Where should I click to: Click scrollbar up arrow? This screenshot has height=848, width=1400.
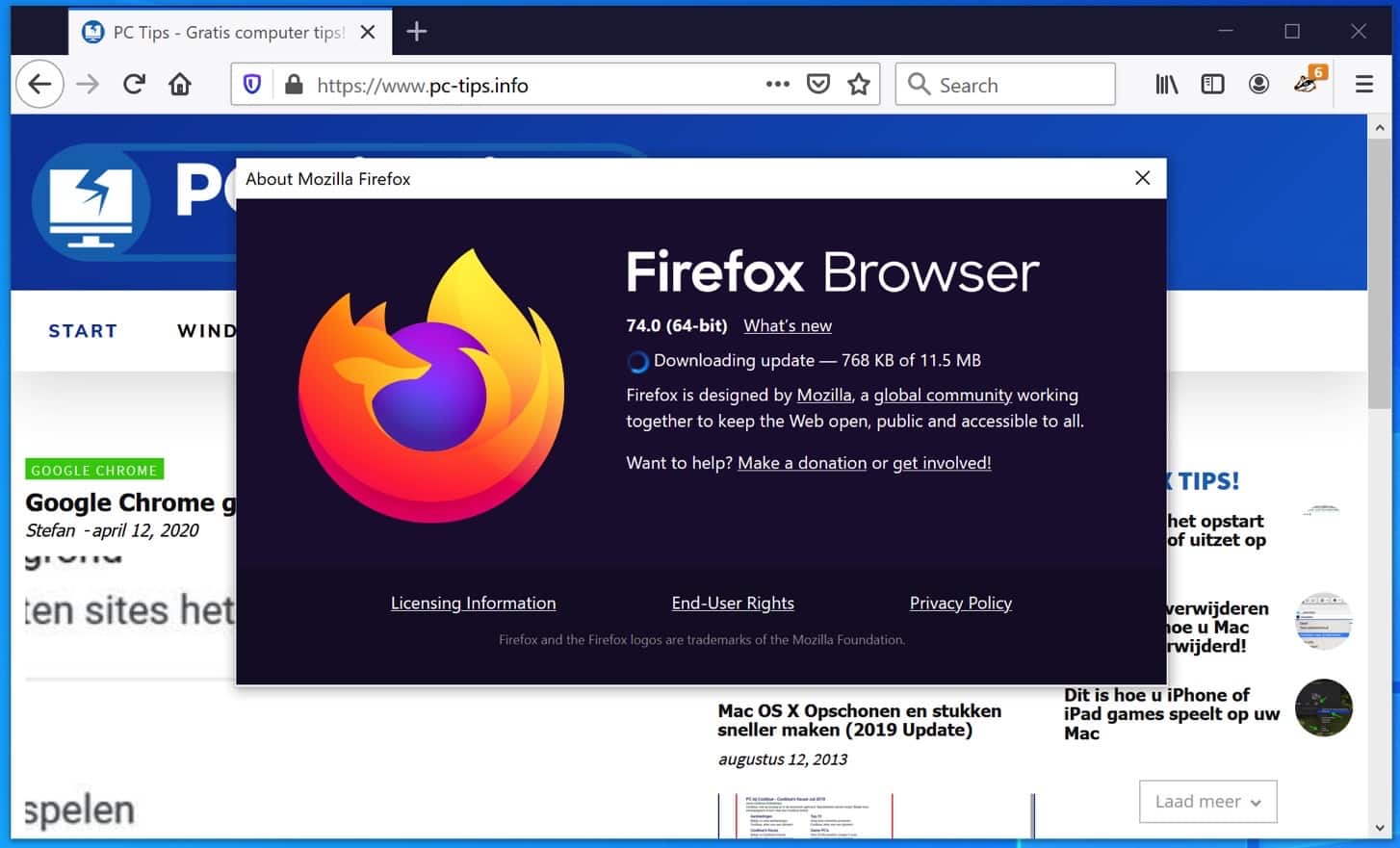1379,127
